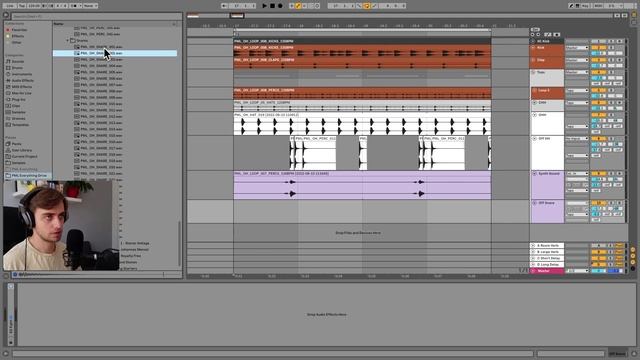Click Favorites collection red icon

pos(7,30)
